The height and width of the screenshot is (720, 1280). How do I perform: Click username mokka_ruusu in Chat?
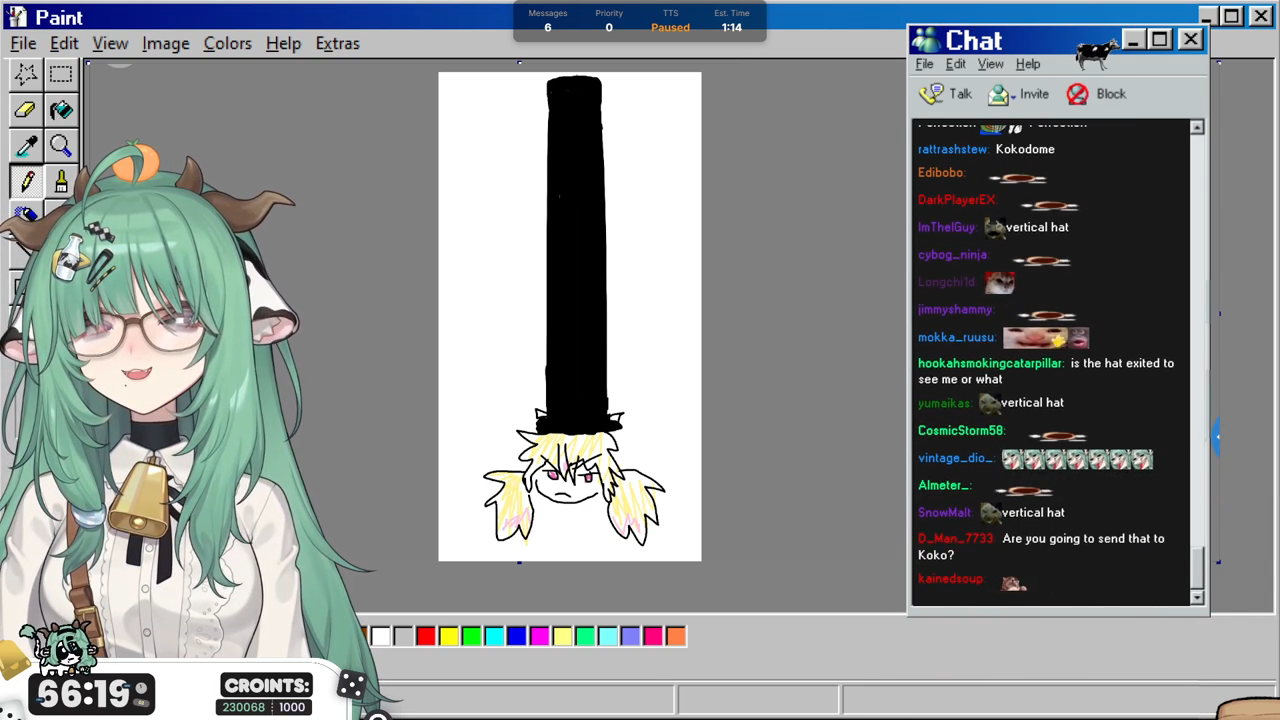coord(957,338)
